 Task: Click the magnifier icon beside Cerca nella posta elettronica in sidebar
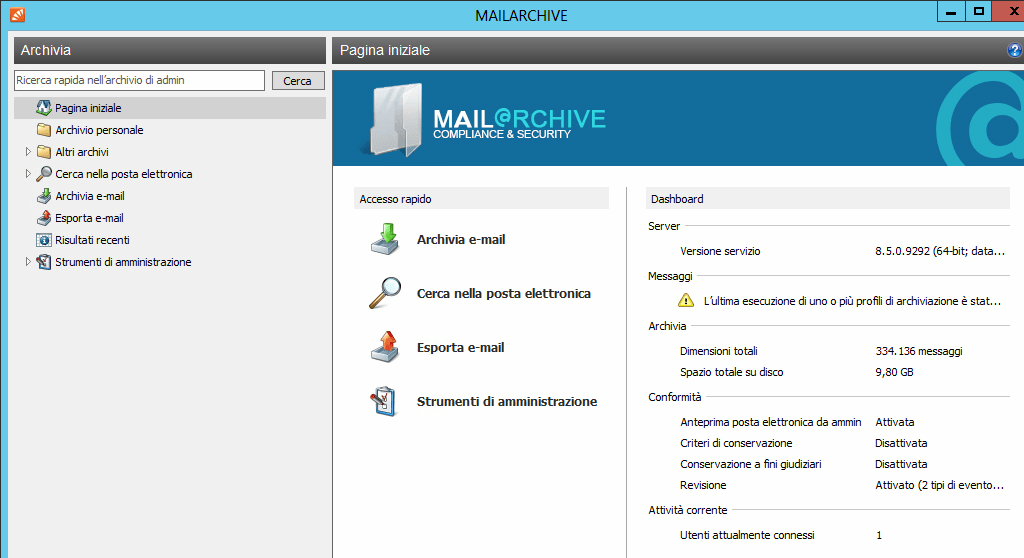pyautogui.click(x=44, y=174)
